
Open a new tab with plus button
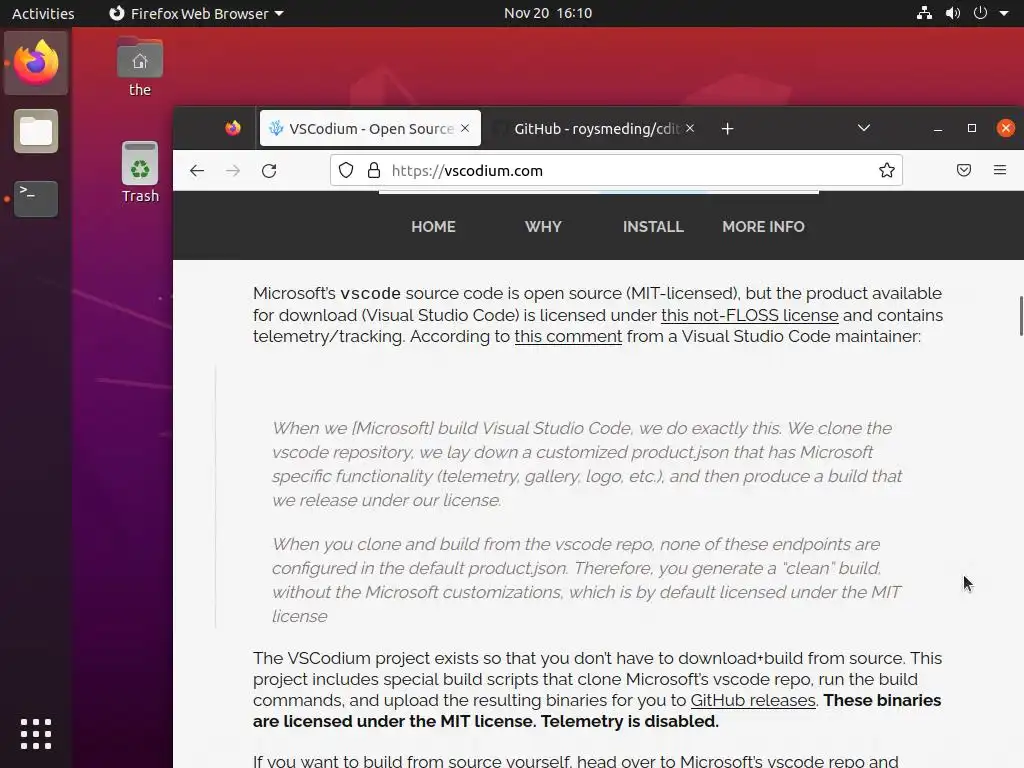point(728,129)
